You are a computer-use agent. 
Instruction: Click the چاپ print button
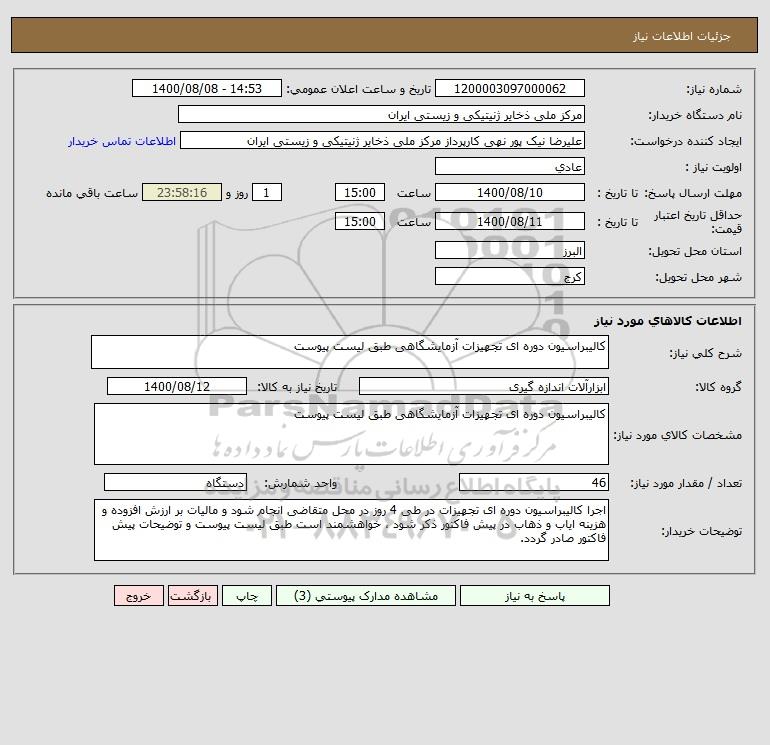tap(247, 596)
